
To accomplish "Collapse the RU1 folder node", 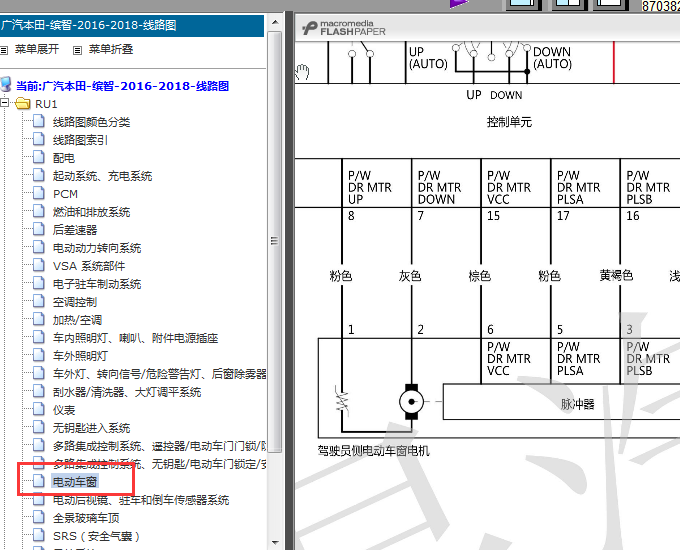I will tap(4, 104).
